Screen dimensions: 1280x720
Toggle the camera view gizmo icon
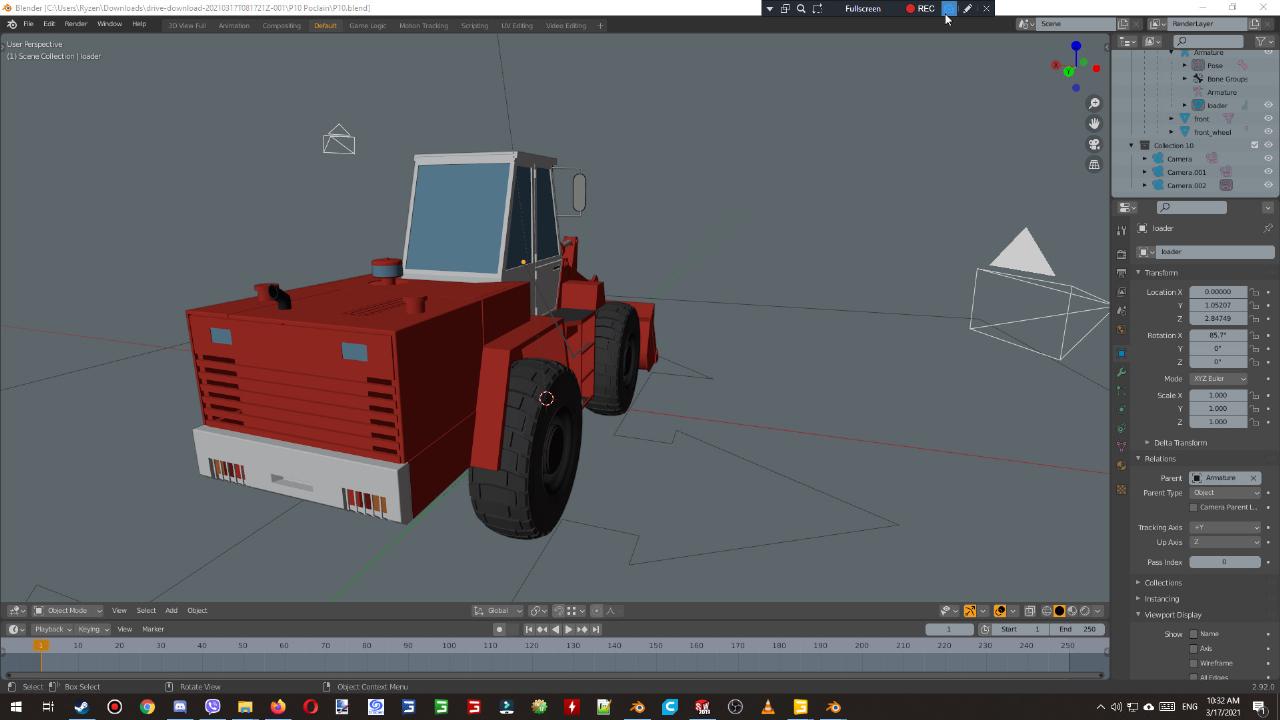pyautogui.click(x=1094, y=144)
